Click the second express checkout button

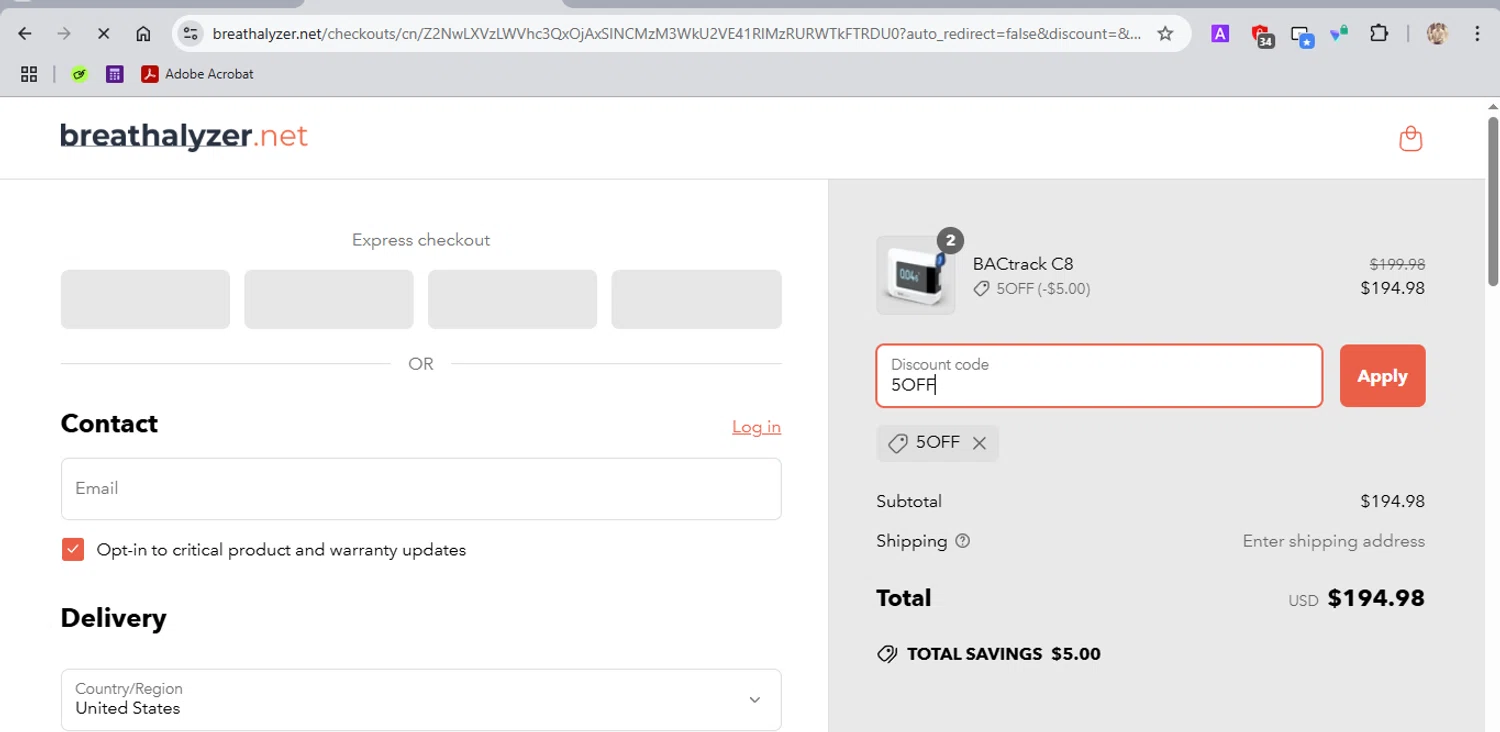329,299
